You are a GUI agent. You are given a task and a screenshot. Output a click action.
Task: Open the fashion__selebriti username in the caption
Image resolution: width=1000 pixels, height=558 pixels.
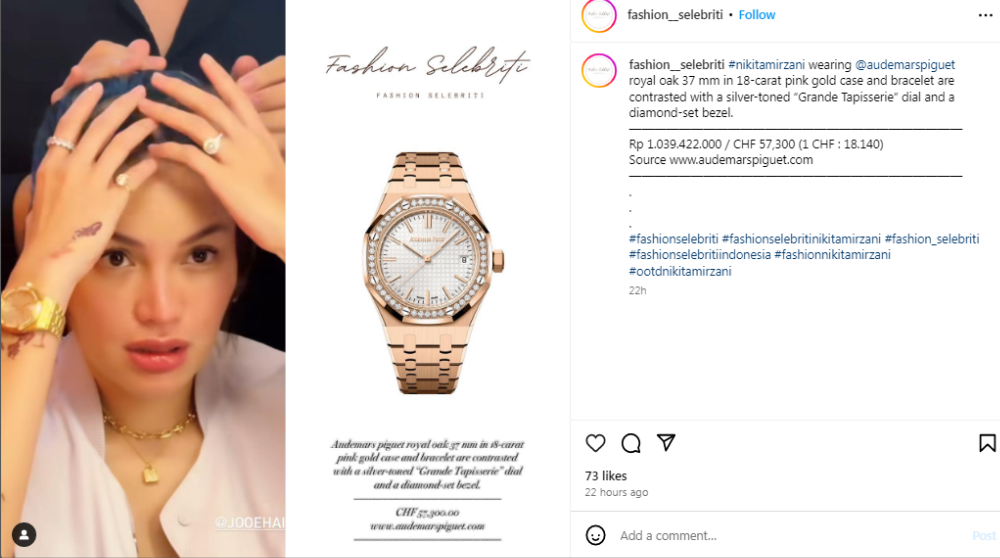[676, 64]
